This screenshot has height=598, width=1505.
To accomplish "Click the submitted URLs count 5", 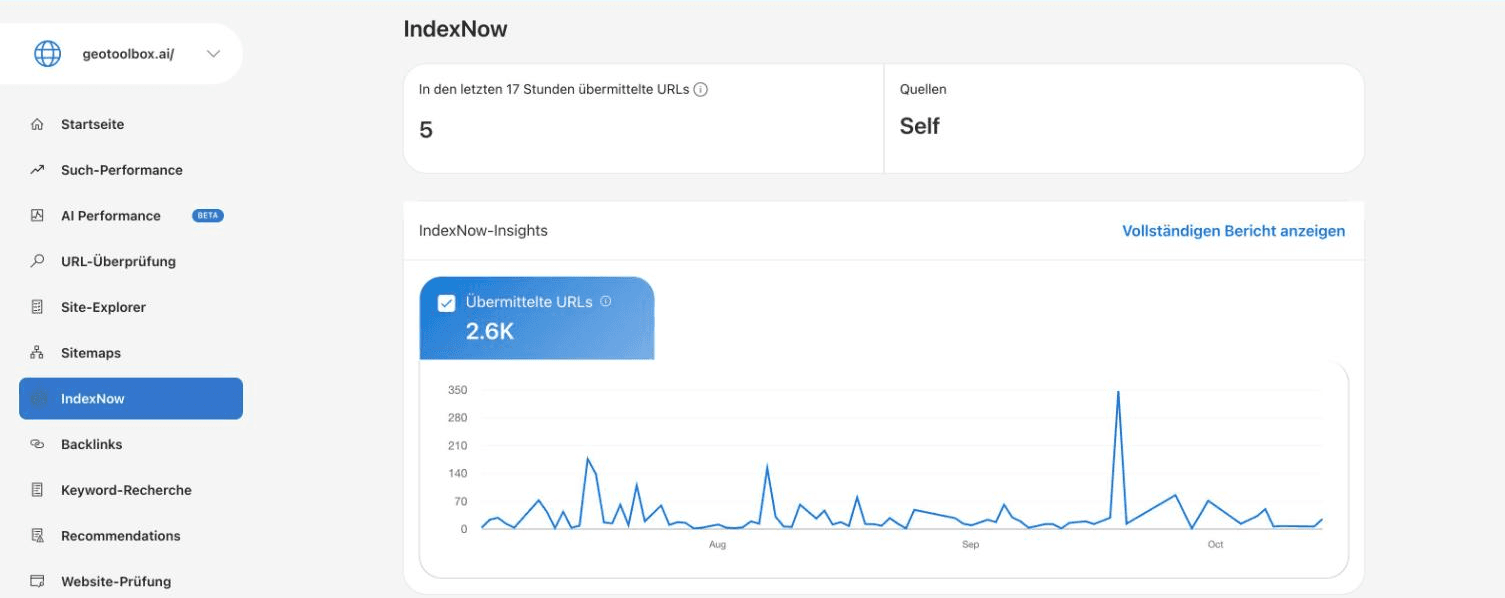I will click(426, 130).
